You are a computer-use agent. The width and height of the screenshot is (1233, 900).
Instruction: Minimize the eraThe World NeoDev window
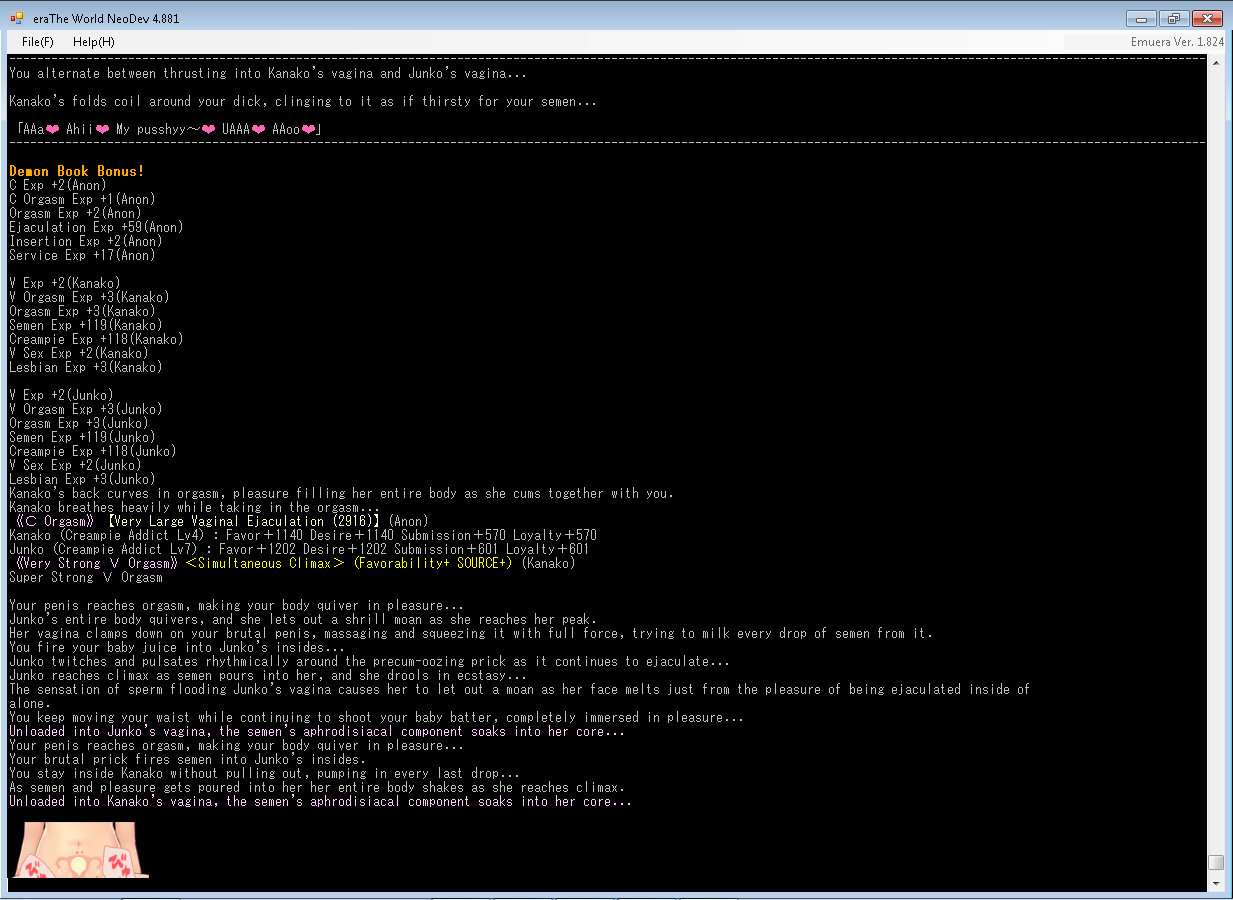pos(1140,19)
